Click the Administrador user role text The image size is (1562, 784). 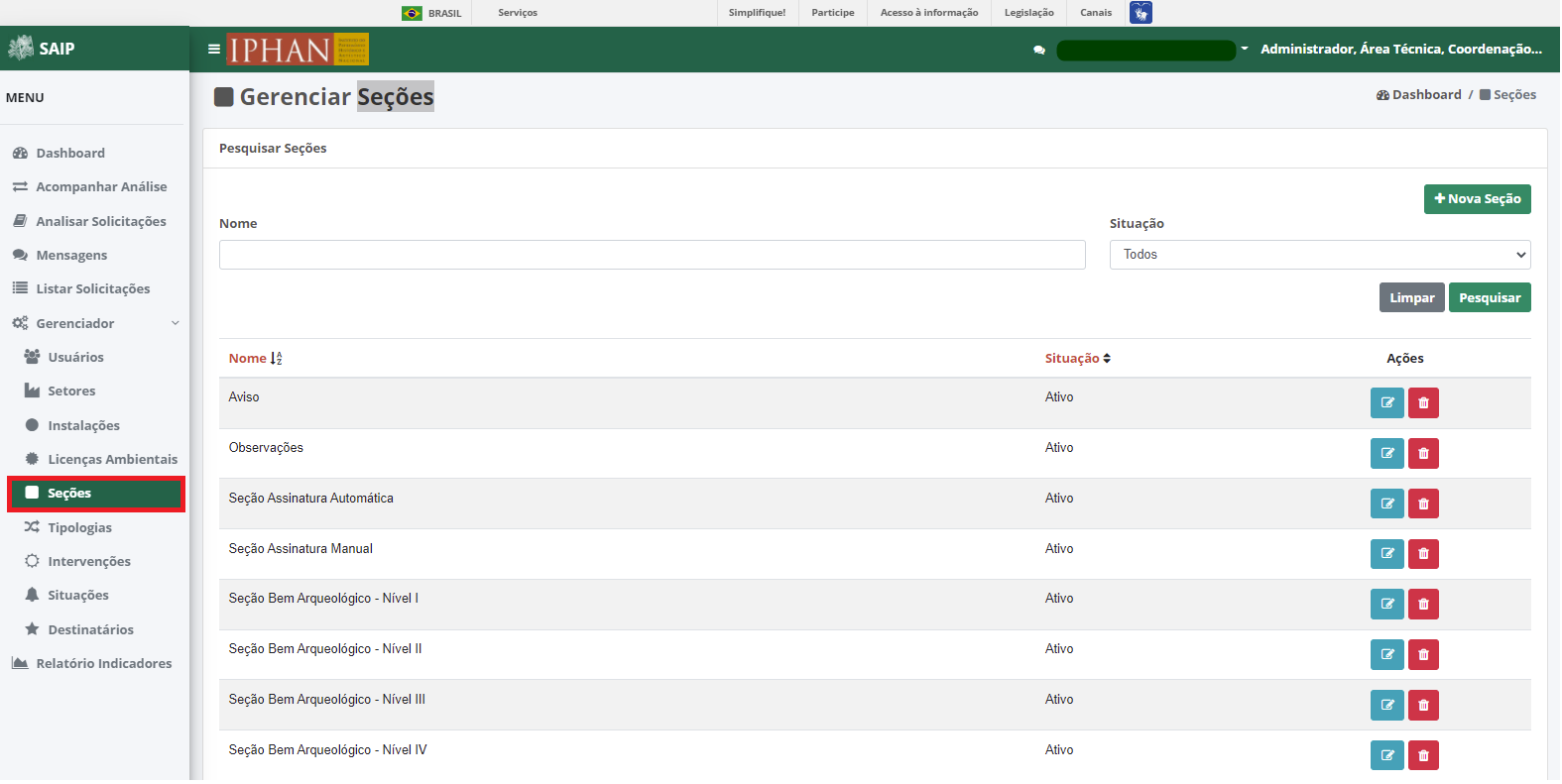[1401, 49]
